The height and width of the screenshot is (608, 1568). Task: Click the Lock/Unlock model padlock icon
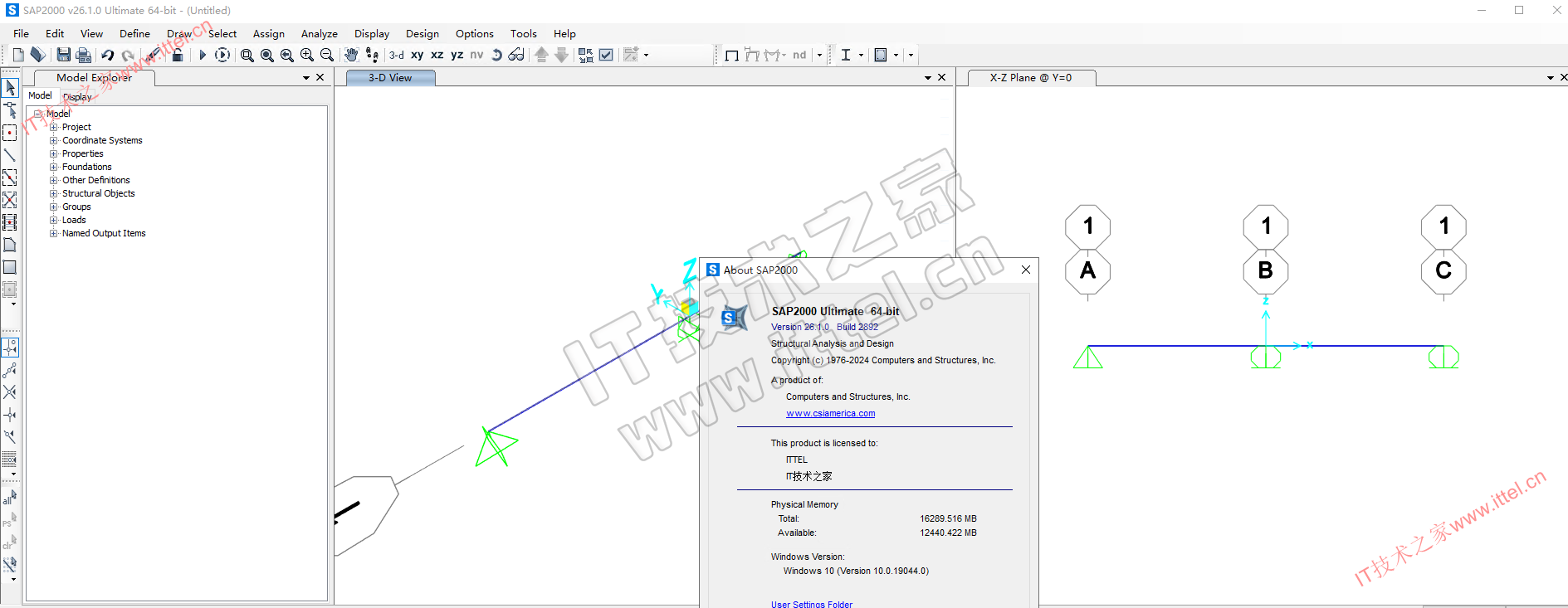pyautogui.click(x=177, y=55)
